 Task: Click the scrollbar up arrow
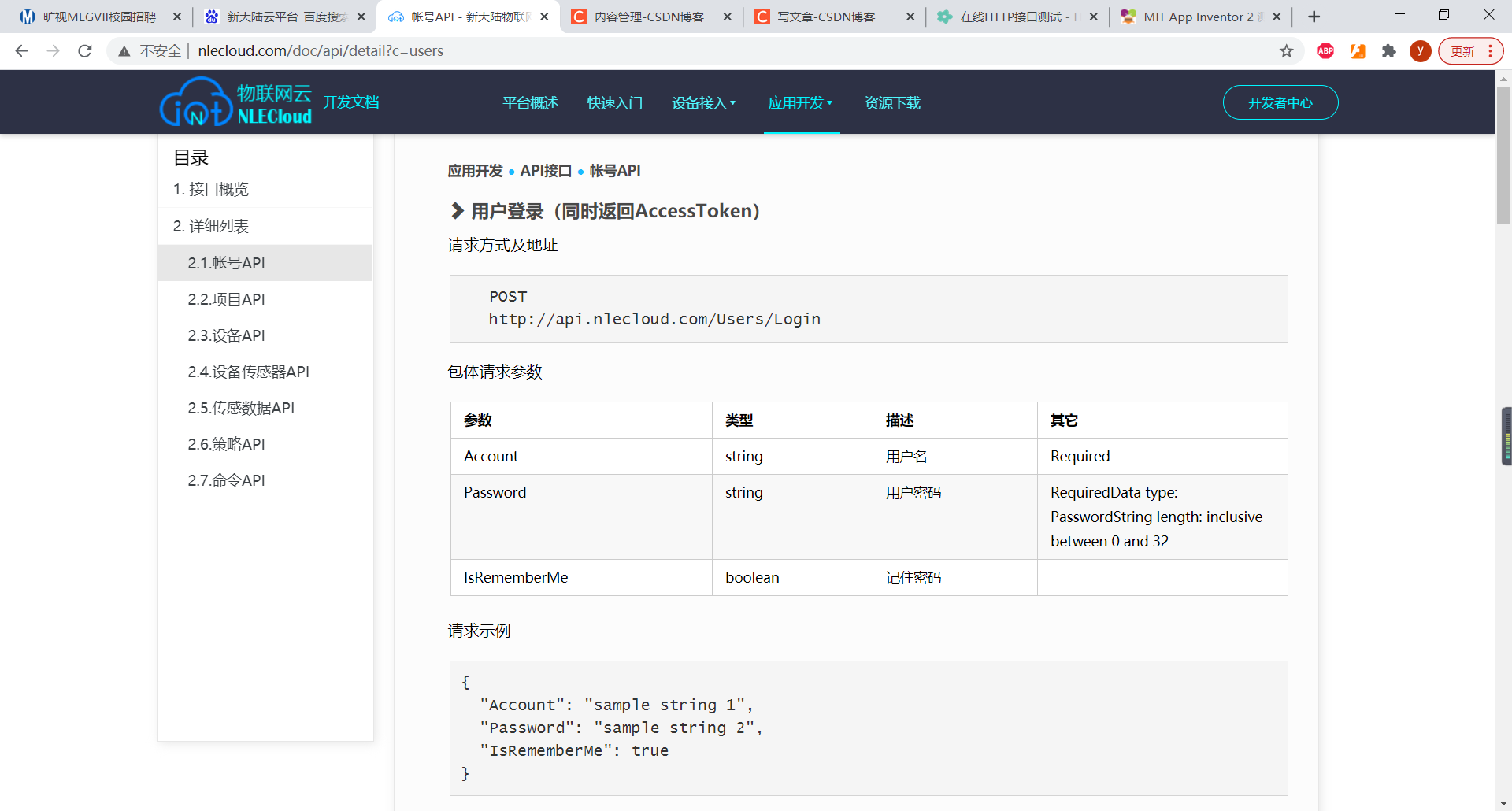(x=1503, y=78)
